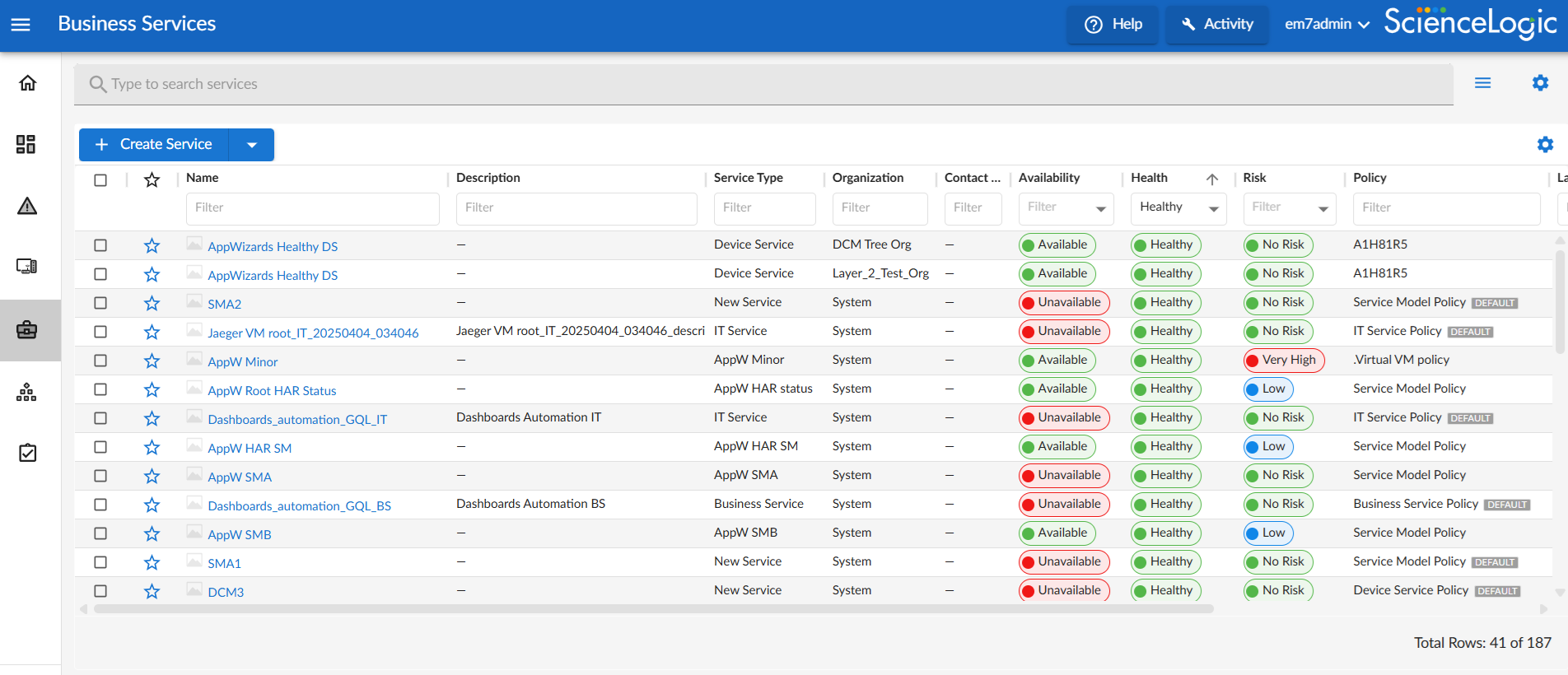The height and width of the screenshot is (675, 1568).
Task: Open the hamburger navigation menu
Action: (21, 25)
